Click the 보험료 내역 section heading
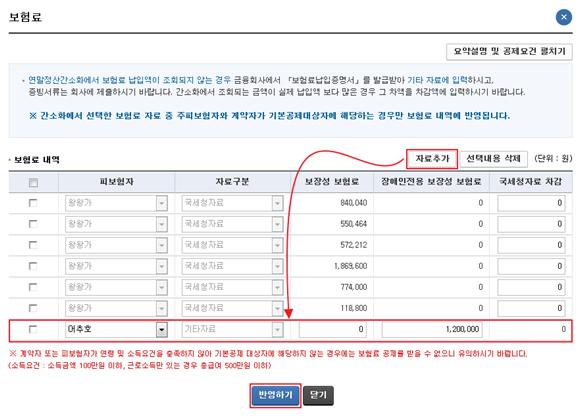The width and height of the screenshot is (581, 418). [37, 160]
